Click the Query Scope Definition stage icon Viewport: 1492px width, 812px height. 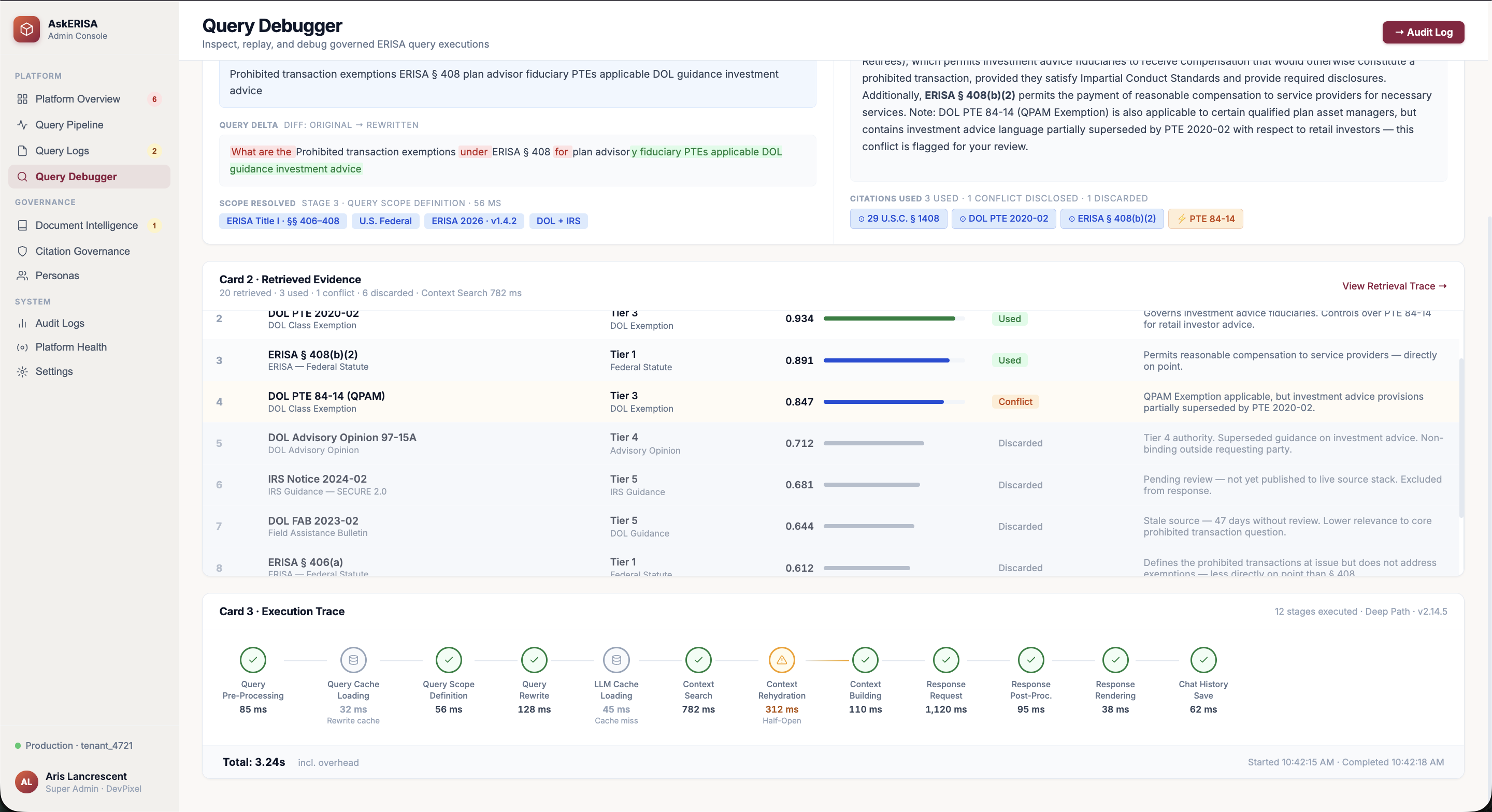pyautogui.click(x=448, y=660)
